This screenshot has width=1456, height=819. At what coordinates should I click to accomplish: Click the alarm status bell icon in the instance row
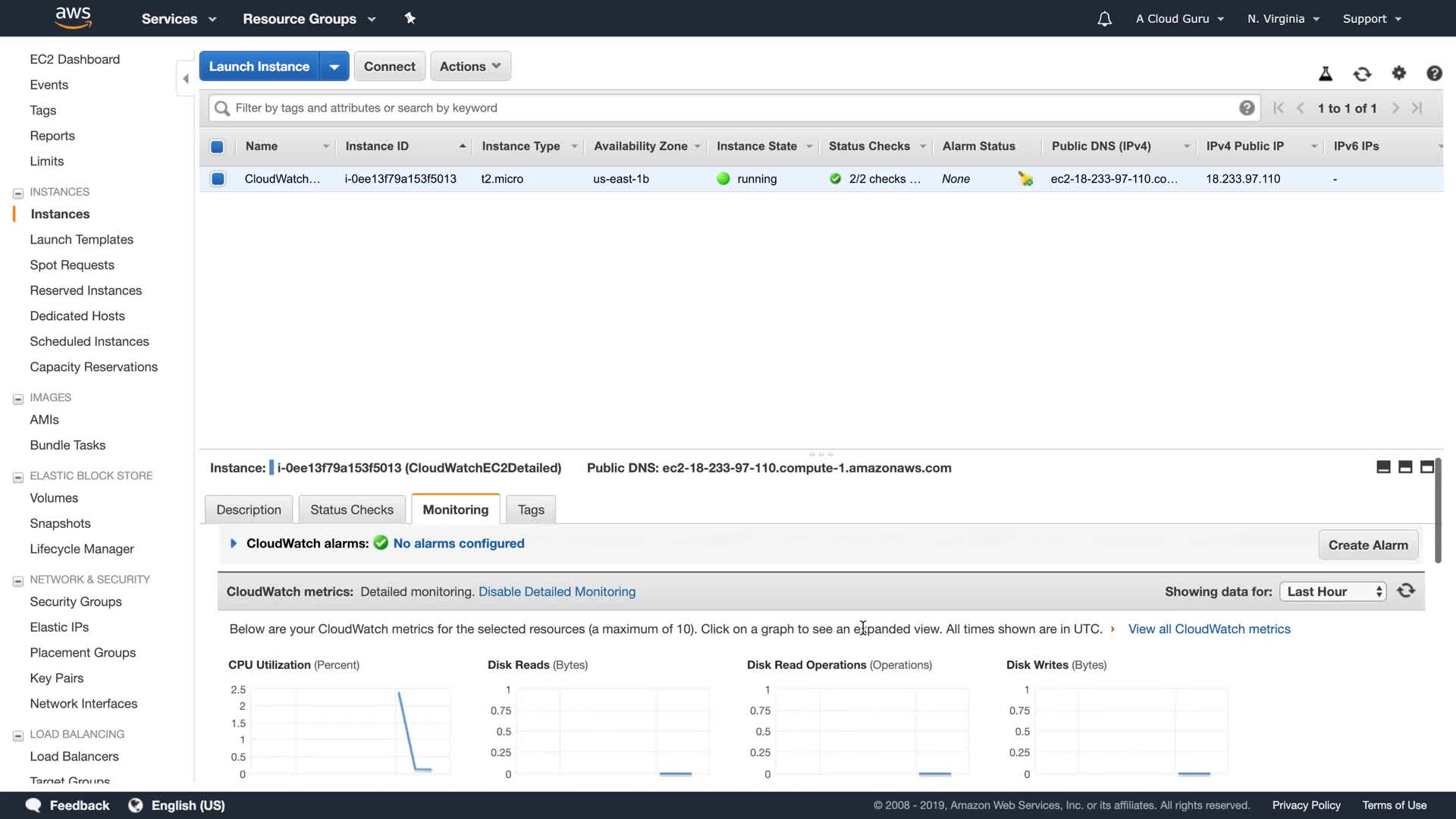(1025, 179)
